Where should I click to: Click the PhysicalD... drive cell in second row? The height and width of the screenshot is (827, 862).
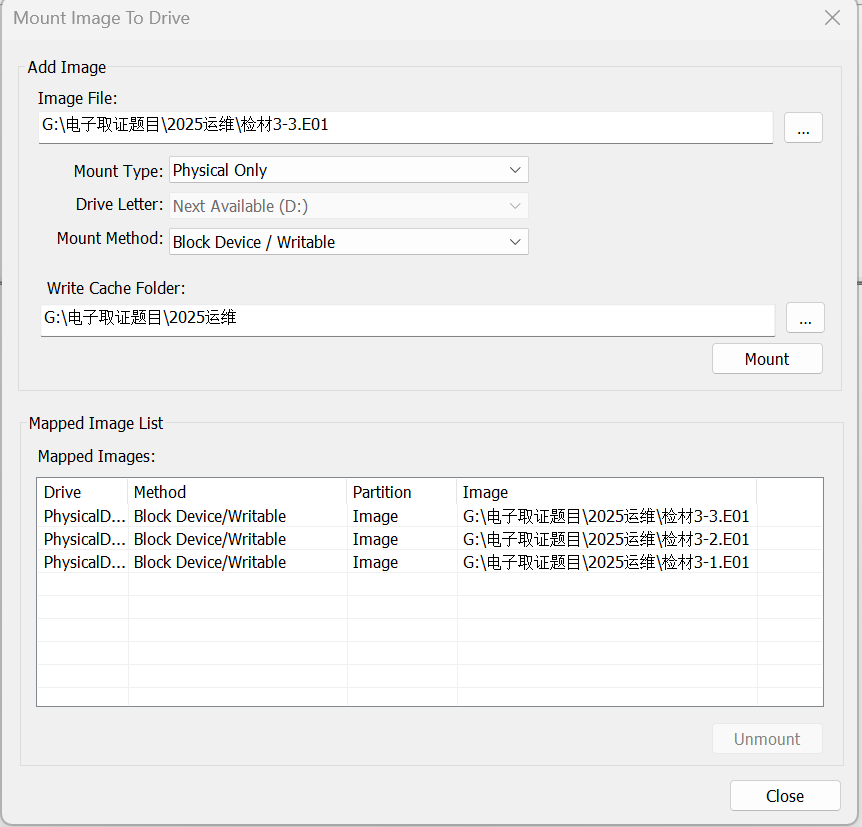click(x=84, y=540)
